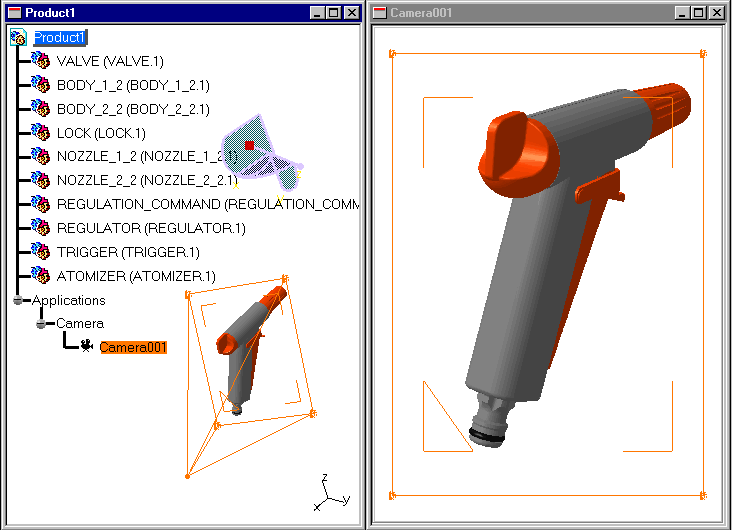Click the VALVE component icon in tree

pyautogui.click(x=40, y=61)
